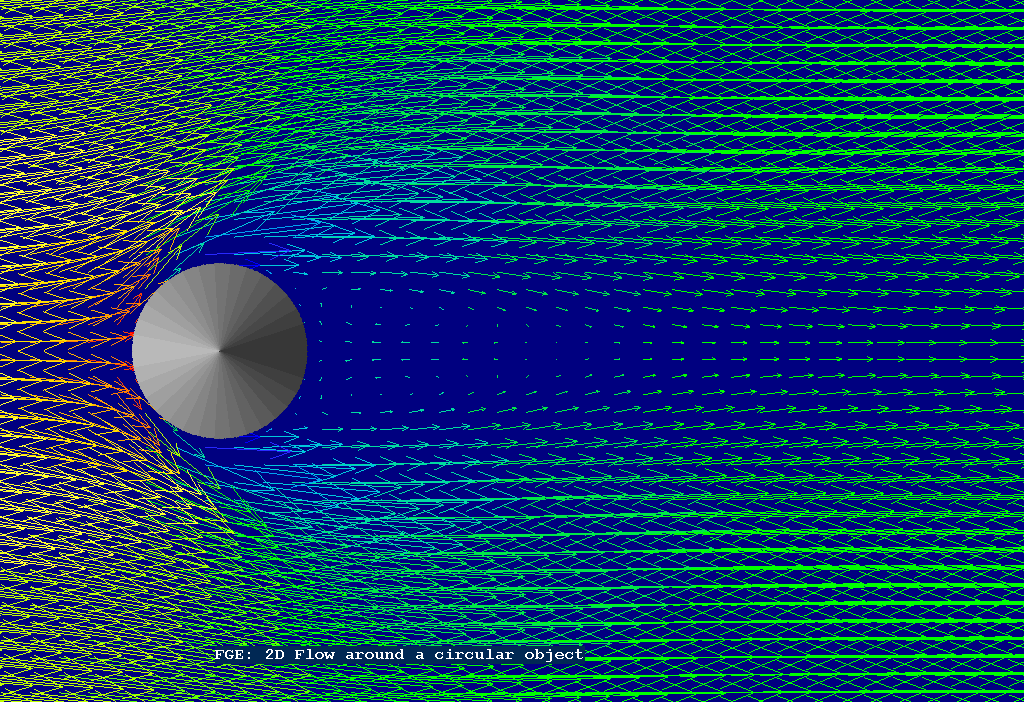Click the word "around" in the caption
The height and width of the screenshot is (702, 1024).
click(375, 654)
